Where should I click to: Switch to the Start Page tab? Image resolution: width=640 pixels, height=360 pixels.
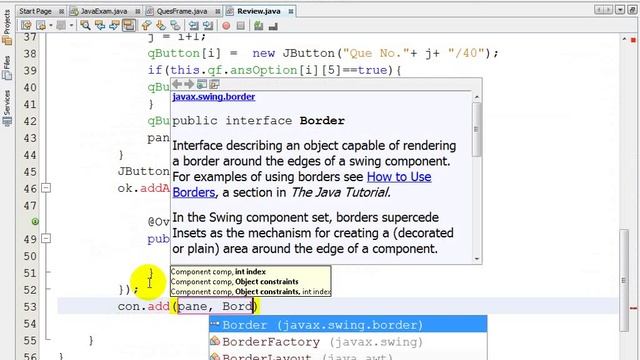36,11
